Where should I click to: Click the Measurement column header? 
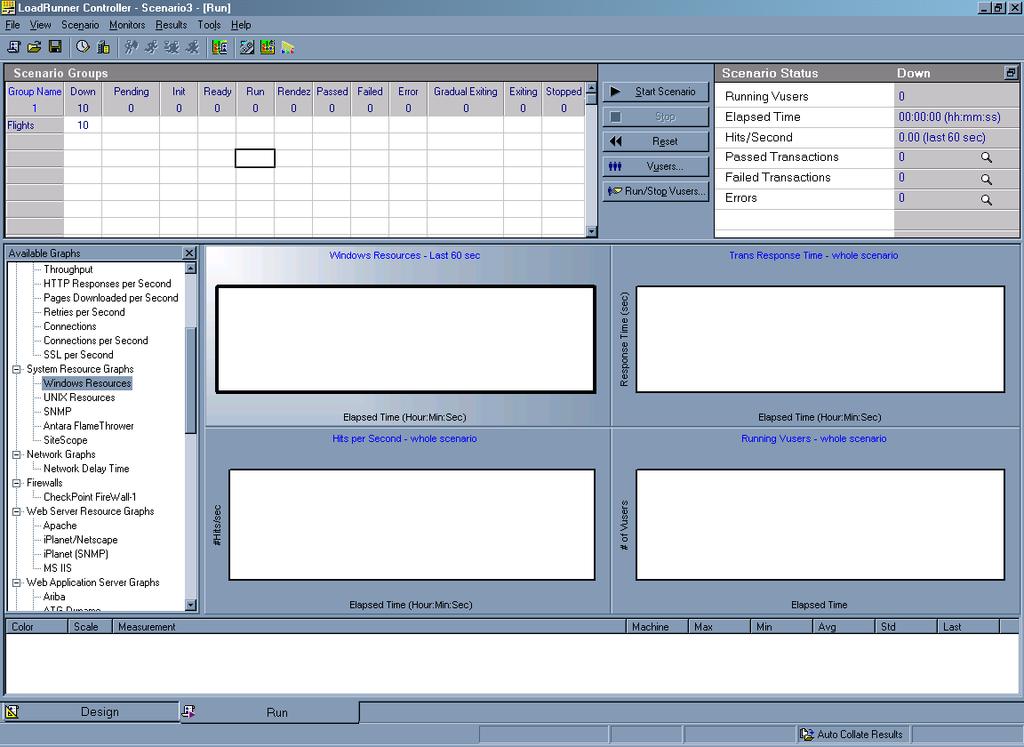[369, 627]
